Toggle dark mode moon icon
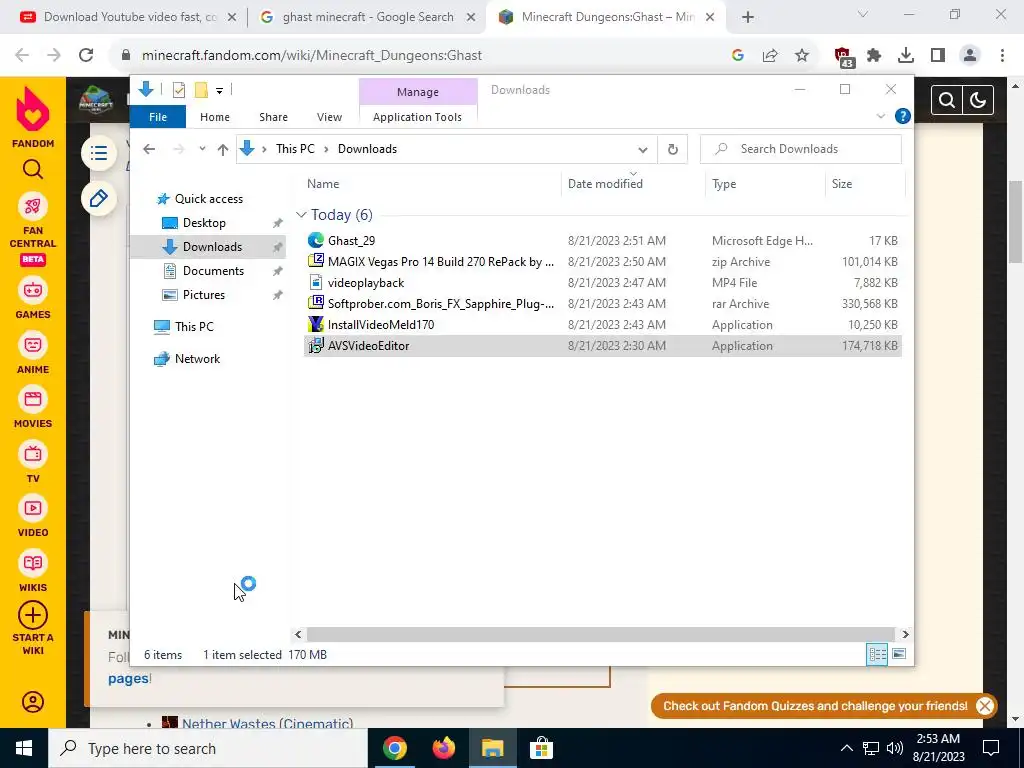This screenshot has height=768, width=1024. (978, 100)
